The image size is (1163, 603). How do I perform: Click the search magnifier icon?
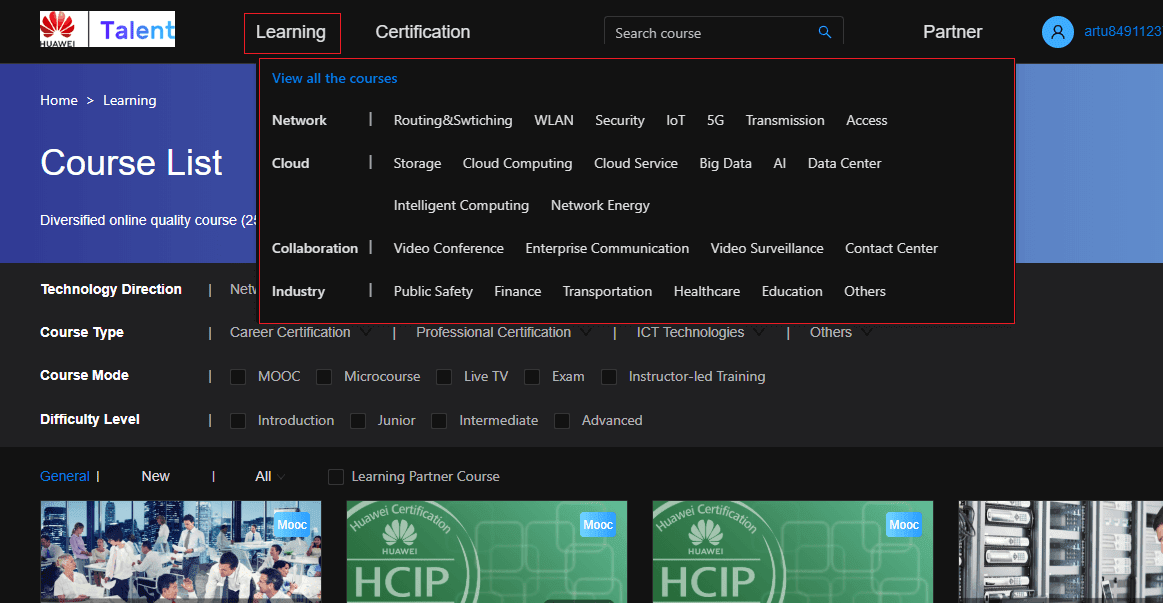coord(824,33)
